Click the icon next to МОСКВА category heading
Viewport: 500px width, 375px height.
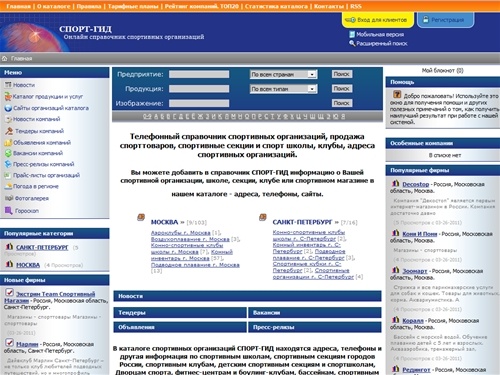[x=141, y=217]
